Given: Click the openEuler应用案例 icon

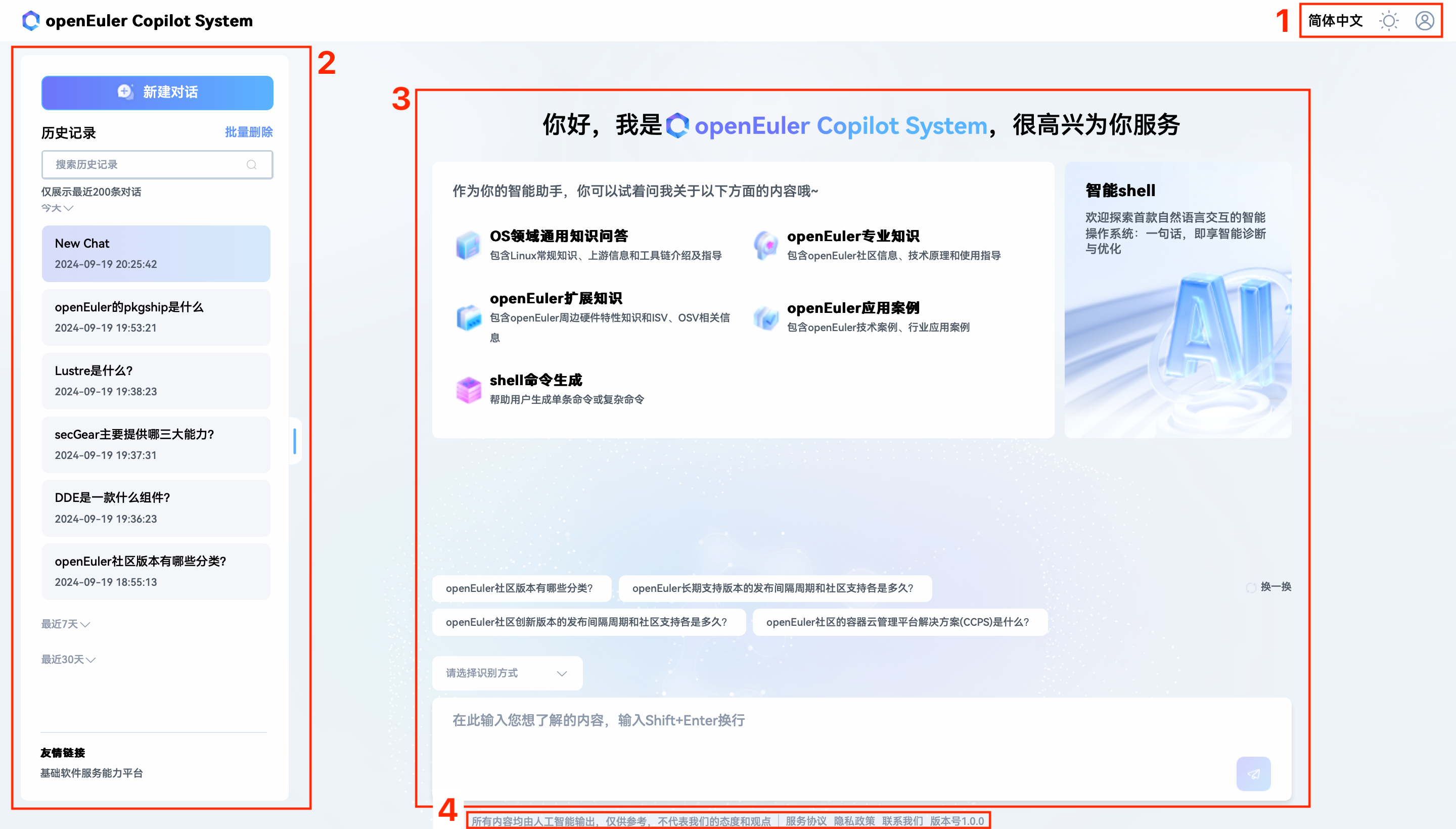Looking at the screenshot, I should coord(765,317).
